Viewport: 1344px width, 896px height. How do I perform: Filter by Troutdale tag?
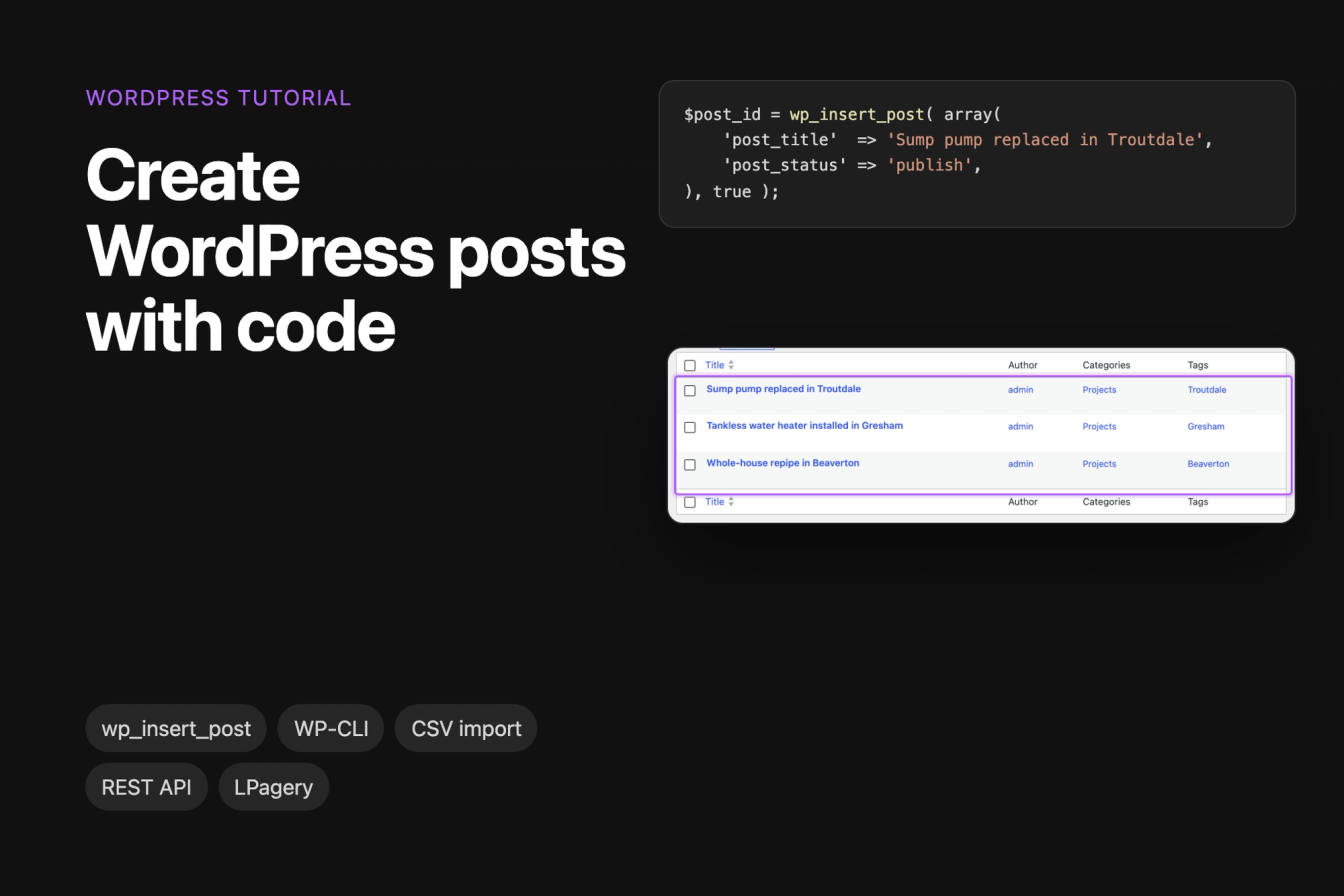click(1207, 390)
